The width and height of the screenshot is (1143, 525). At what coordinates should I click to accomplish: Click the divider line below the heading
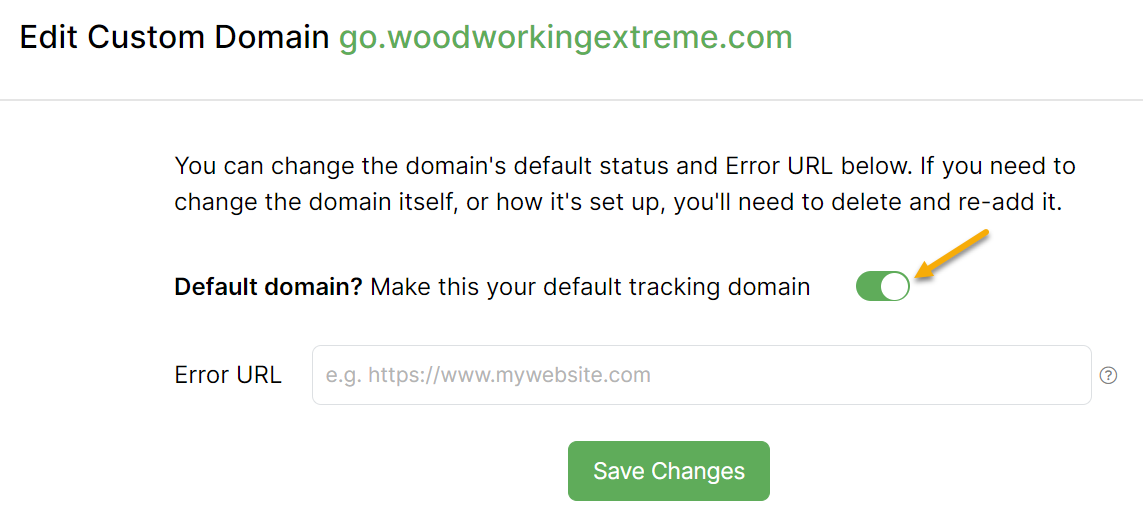pos(571,100)
